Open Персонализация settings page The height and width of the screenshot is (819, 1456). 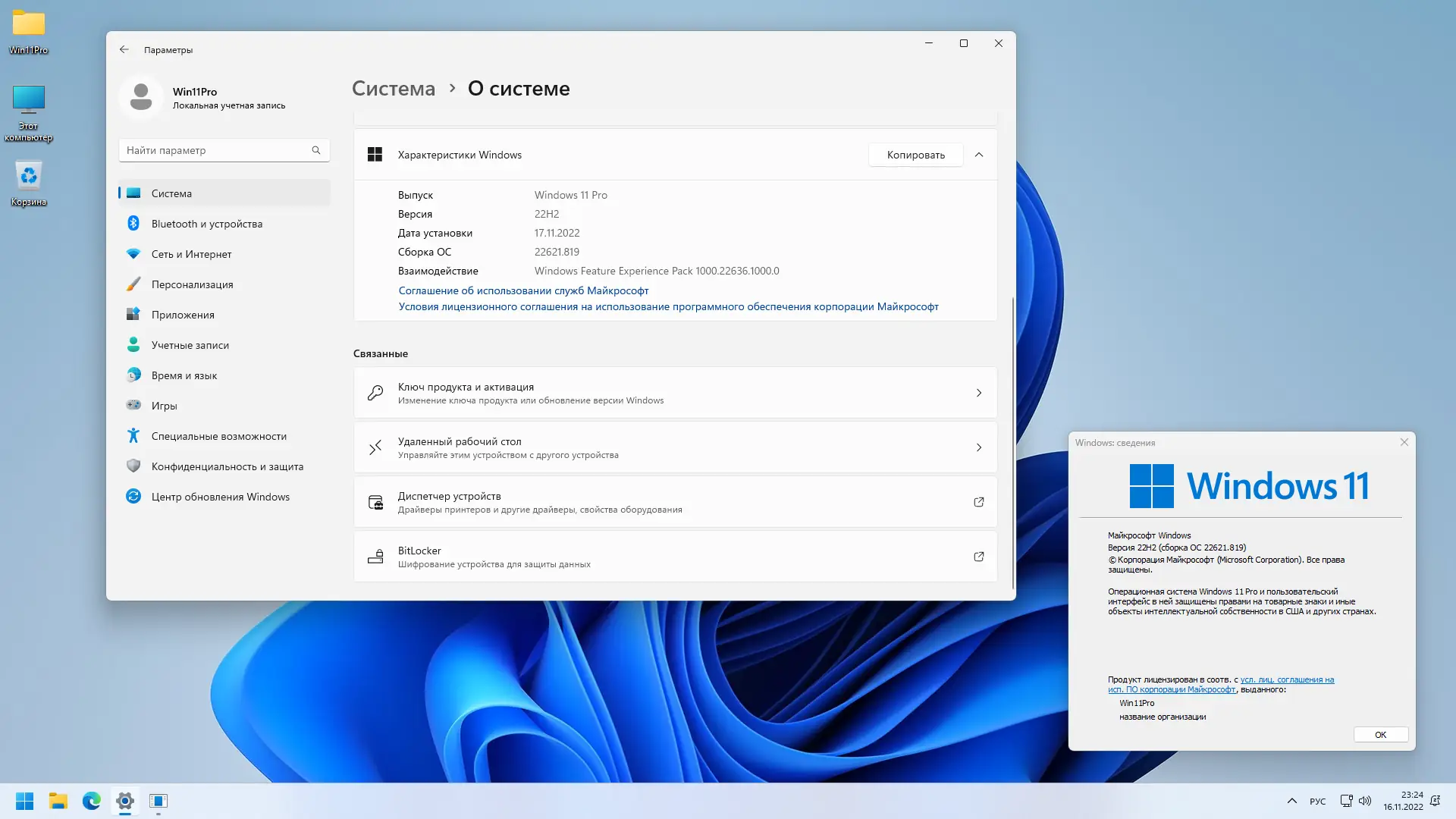pyautogui.click(x=192, y=284)
